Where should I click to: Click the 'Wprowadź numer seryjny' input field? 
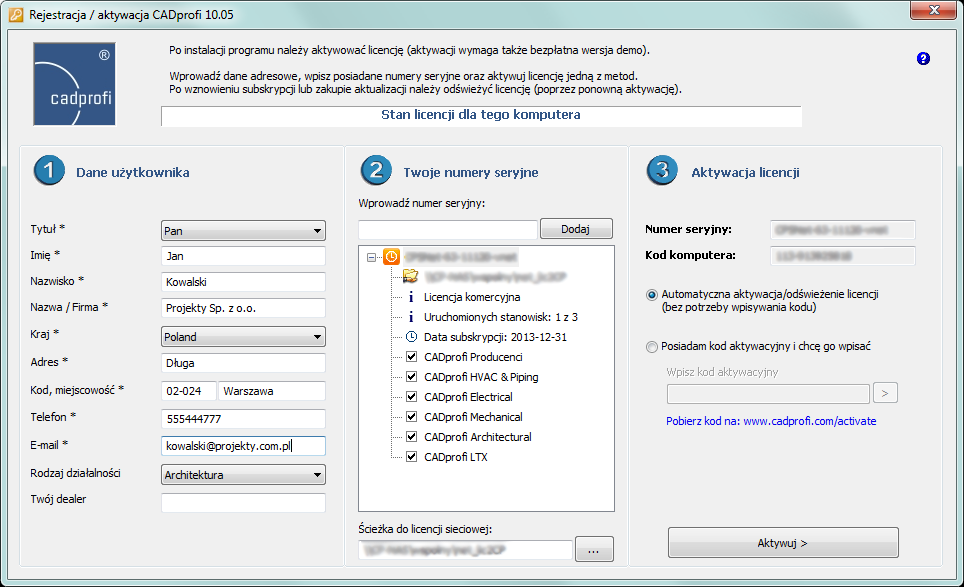point(448,229)
